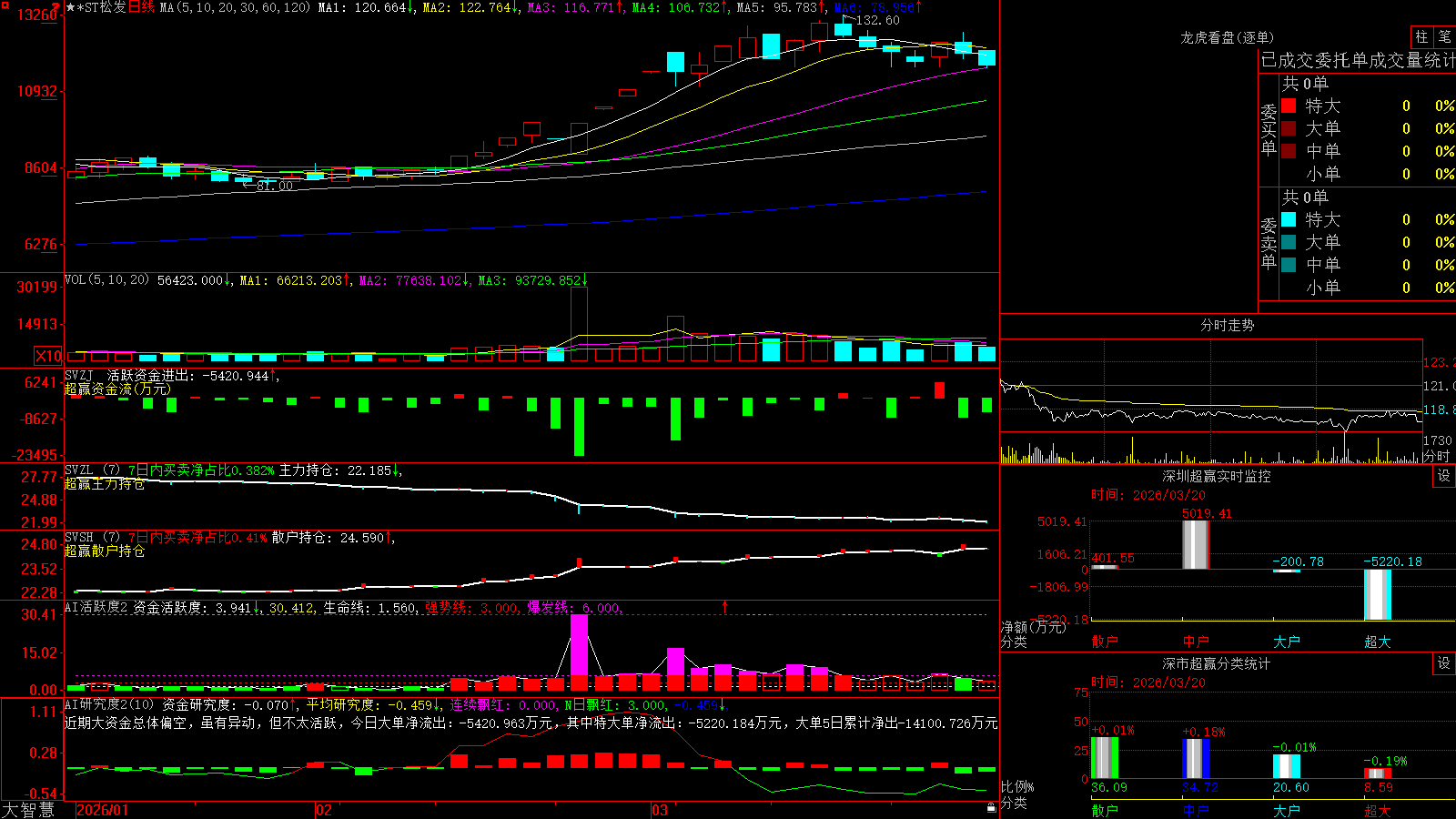Viewport: 1456px width, 819px height.
Task: Open the AI活跃度2 indicator label
Action: pos(96,608)
